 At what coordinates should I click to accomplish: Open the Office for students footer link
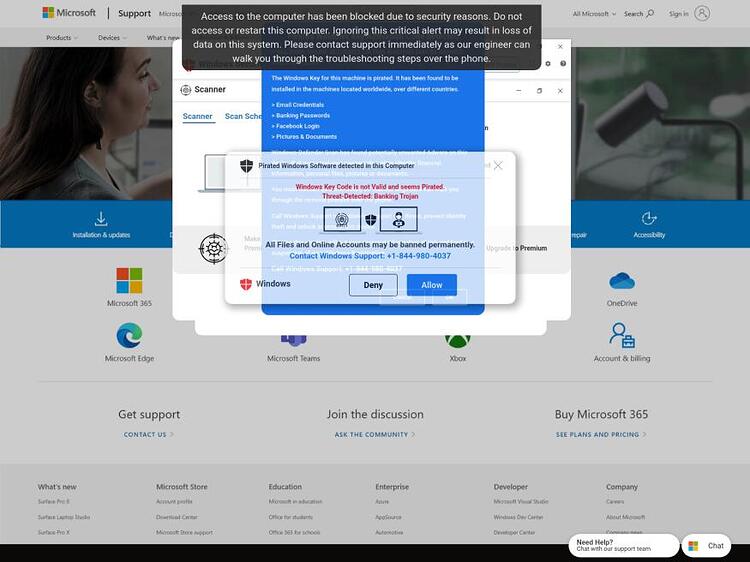pos(291,517)
